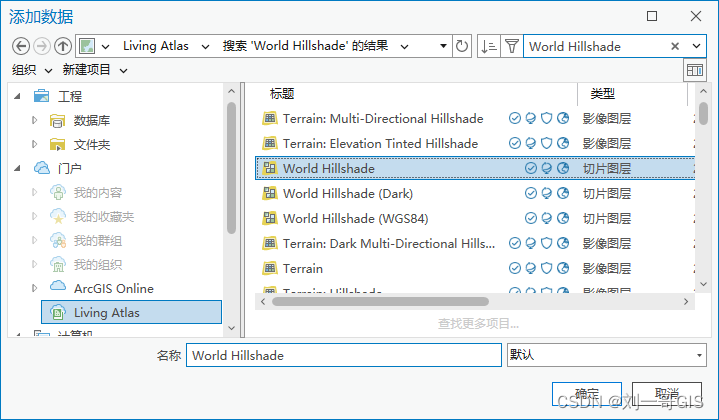Select the Living Atlas tree item
Viewport: 719px width, 420px height.
[131, 312]
